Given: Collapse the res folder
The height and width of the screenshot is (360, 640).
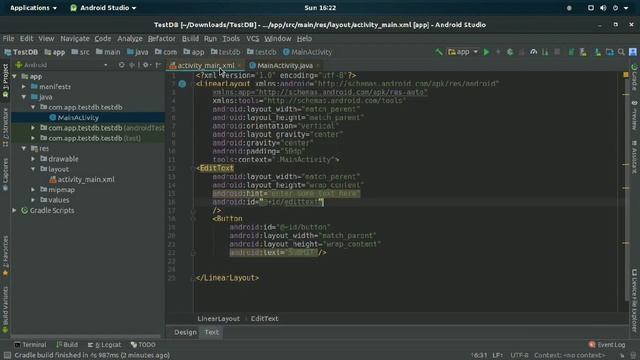Looking at the screenshot, I should pos(24,149).
